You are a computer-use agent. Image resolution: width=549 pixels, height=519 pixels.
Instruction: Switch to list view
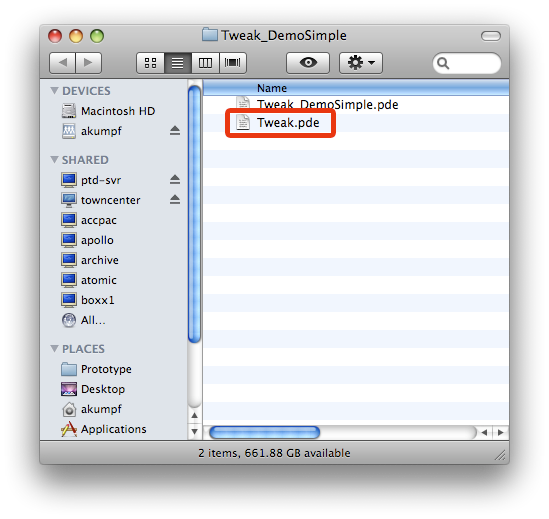click(x=178, y=63)
